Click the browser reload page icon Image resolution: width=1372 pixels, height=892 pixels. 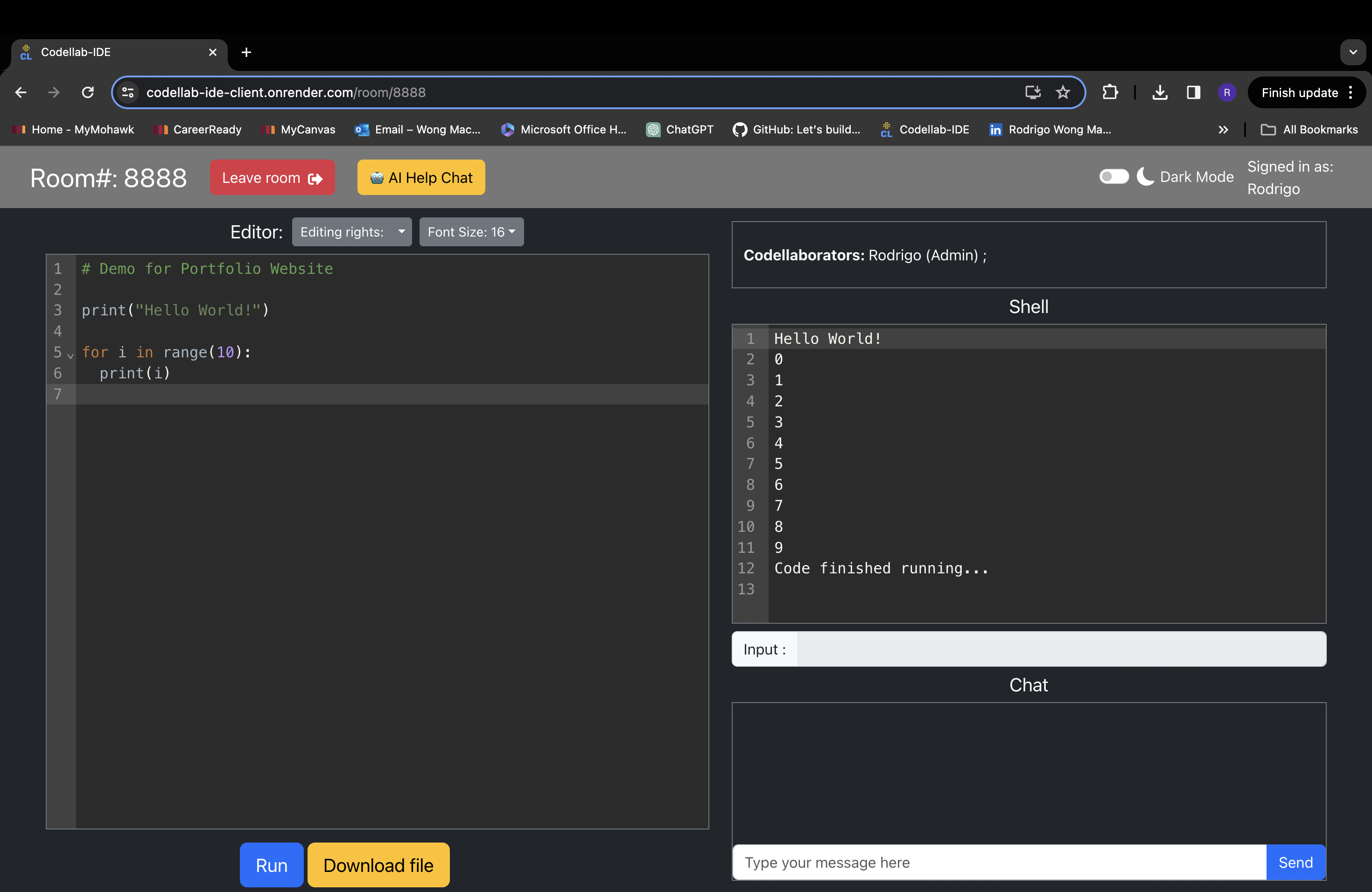point(88,92)
